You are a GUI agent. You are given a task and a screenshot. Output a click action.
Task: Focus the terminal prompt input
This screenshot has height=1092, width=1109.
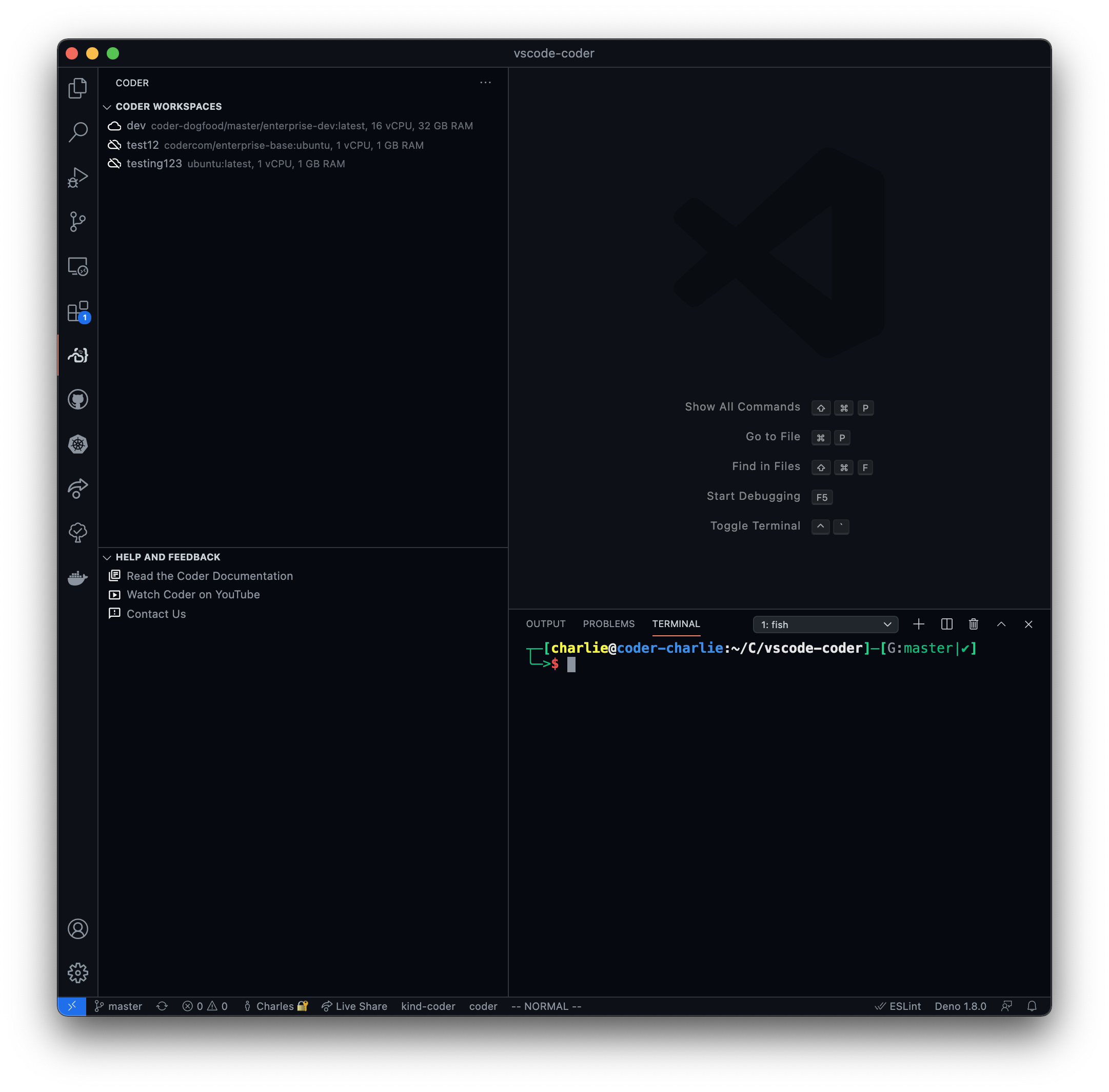coord(570,664)
